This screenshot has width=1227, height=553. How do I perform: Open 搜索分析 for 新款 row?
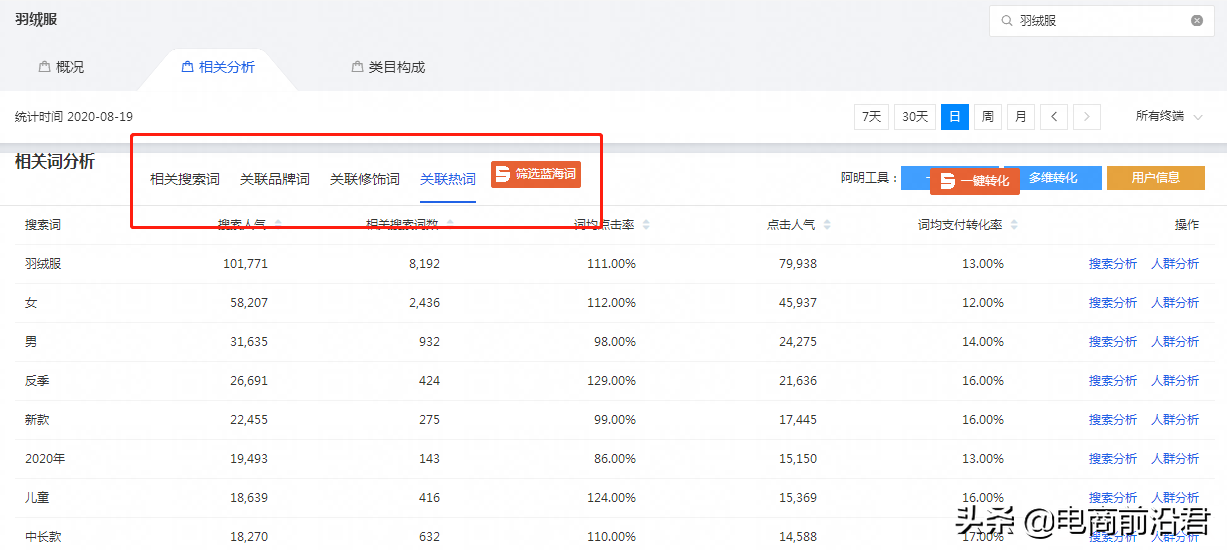1113,420
